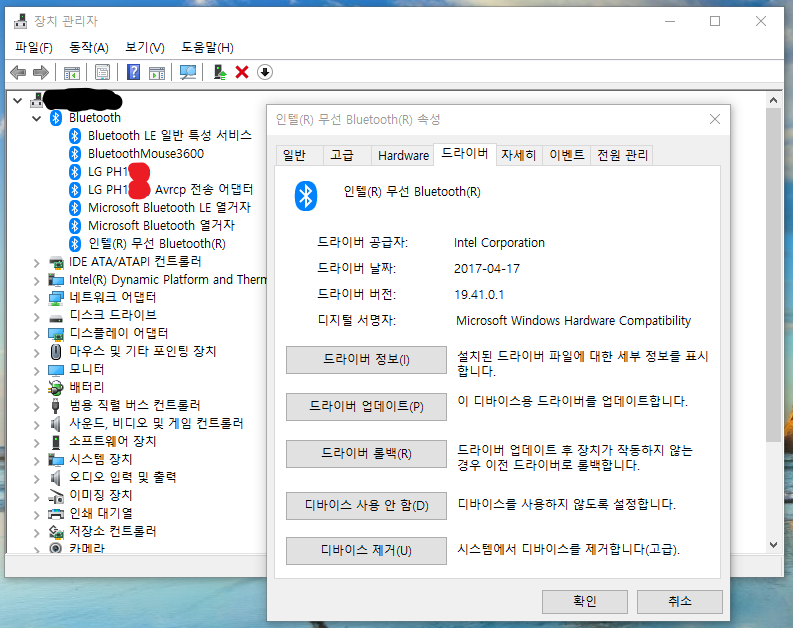The width and height of the screenshot is (793, 628).
Task: Expand 디스크 드라이브 node
Action: click(36, 317)
